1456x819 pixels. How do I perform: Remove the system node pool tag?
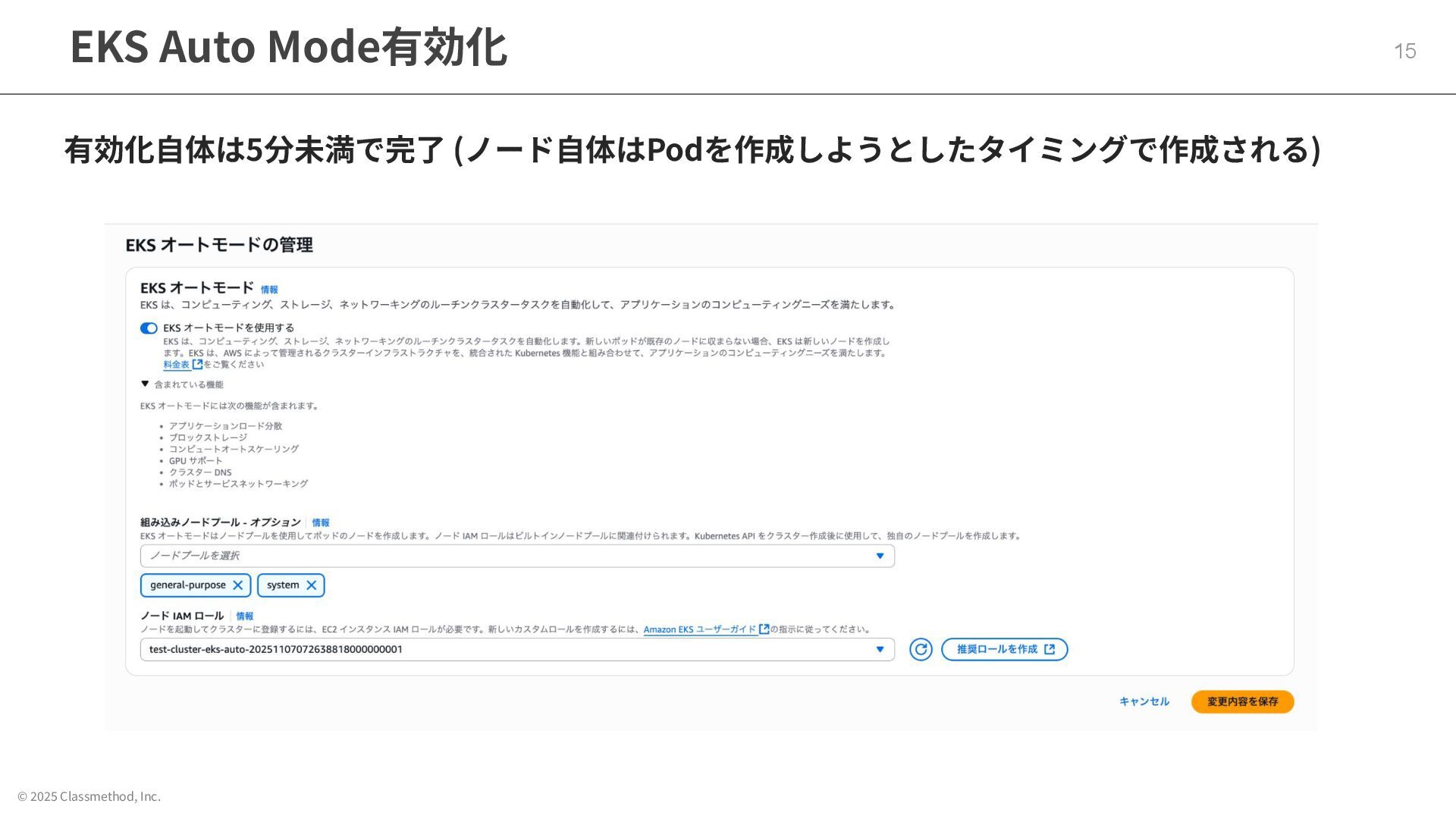tap(311, 585)
